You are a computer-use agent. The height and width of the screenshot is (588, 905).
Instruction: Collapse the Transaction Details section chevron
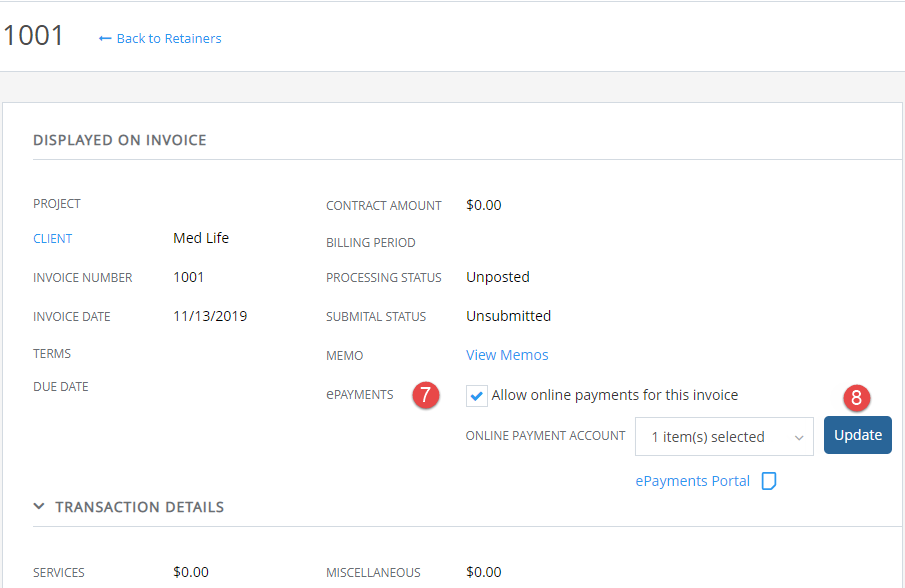point(39,507)
